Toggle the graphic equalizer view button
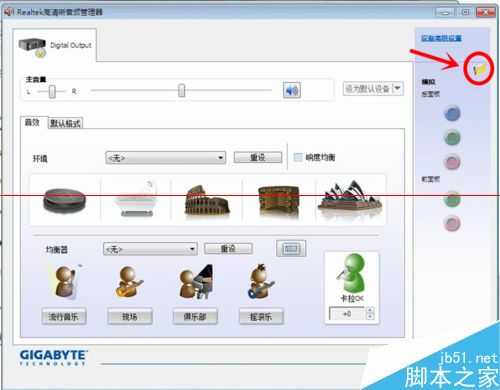Image resolution: width=500 pixels, height=390 pixels. tap(291, 249)
